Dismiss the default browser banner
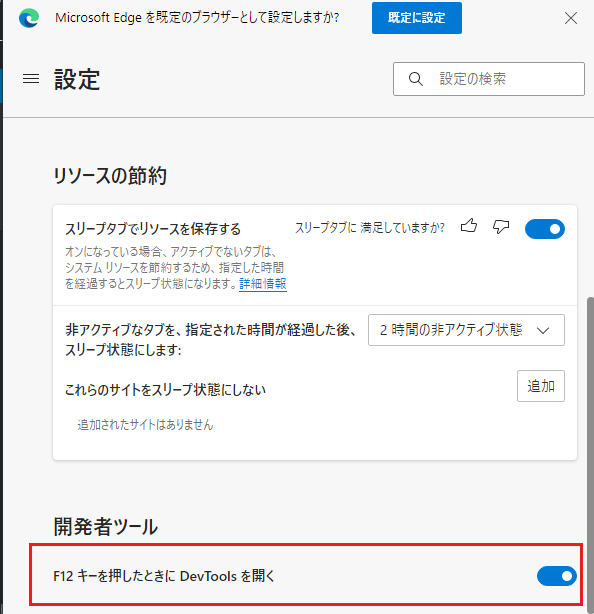This screenshot has width=594, height=614. 571,18
